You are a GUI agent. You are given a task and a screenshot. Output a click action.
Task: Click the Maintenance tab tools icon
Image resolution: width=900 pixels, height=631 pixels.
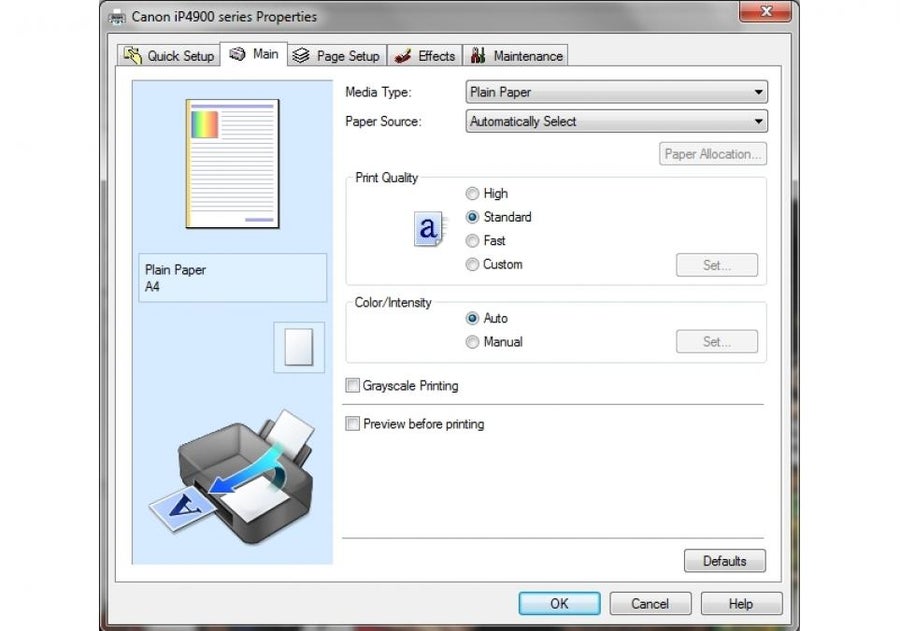[x=478, y=55]
